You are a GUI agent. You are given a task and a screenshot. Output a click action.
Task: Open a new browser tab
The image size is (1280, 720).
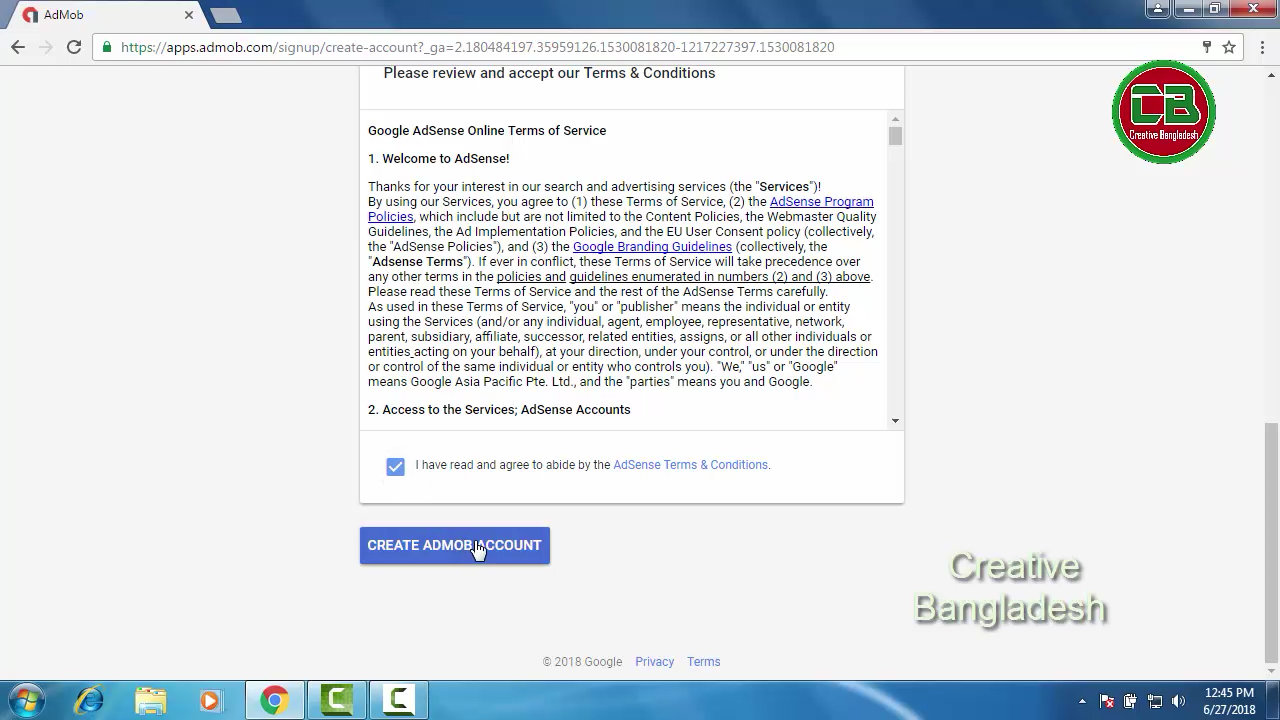(x=226, y=15)
